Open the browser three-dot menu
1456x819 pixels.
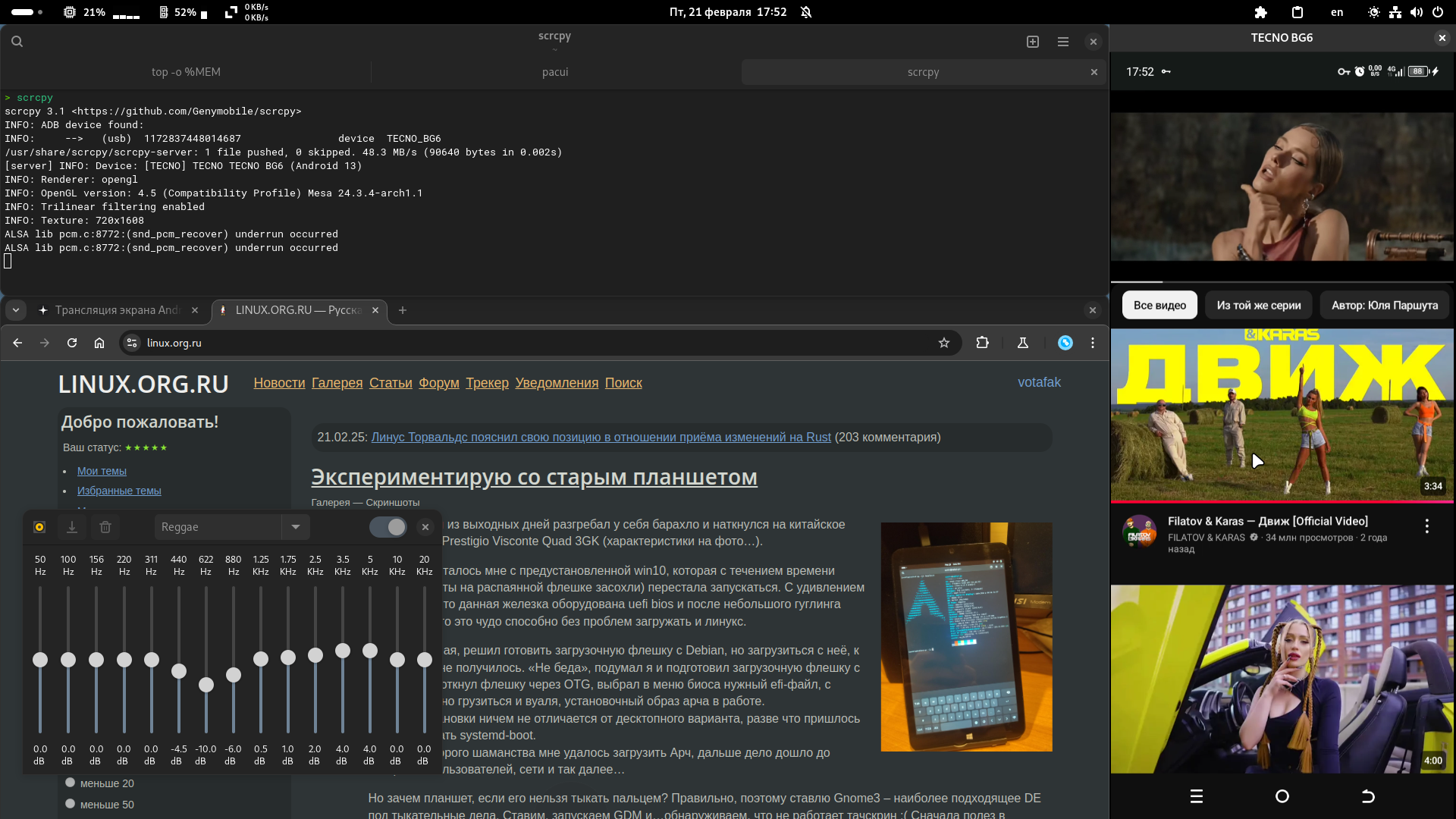(x=1093, y=343)
